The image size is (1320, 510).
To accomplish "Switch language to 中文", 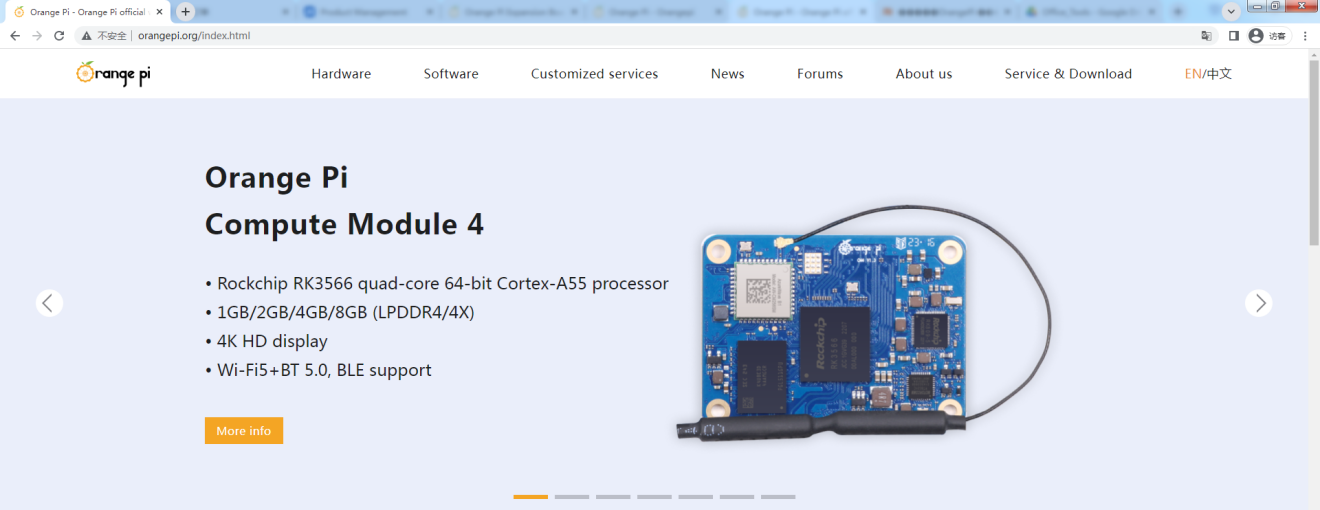I will point(1219,74).
